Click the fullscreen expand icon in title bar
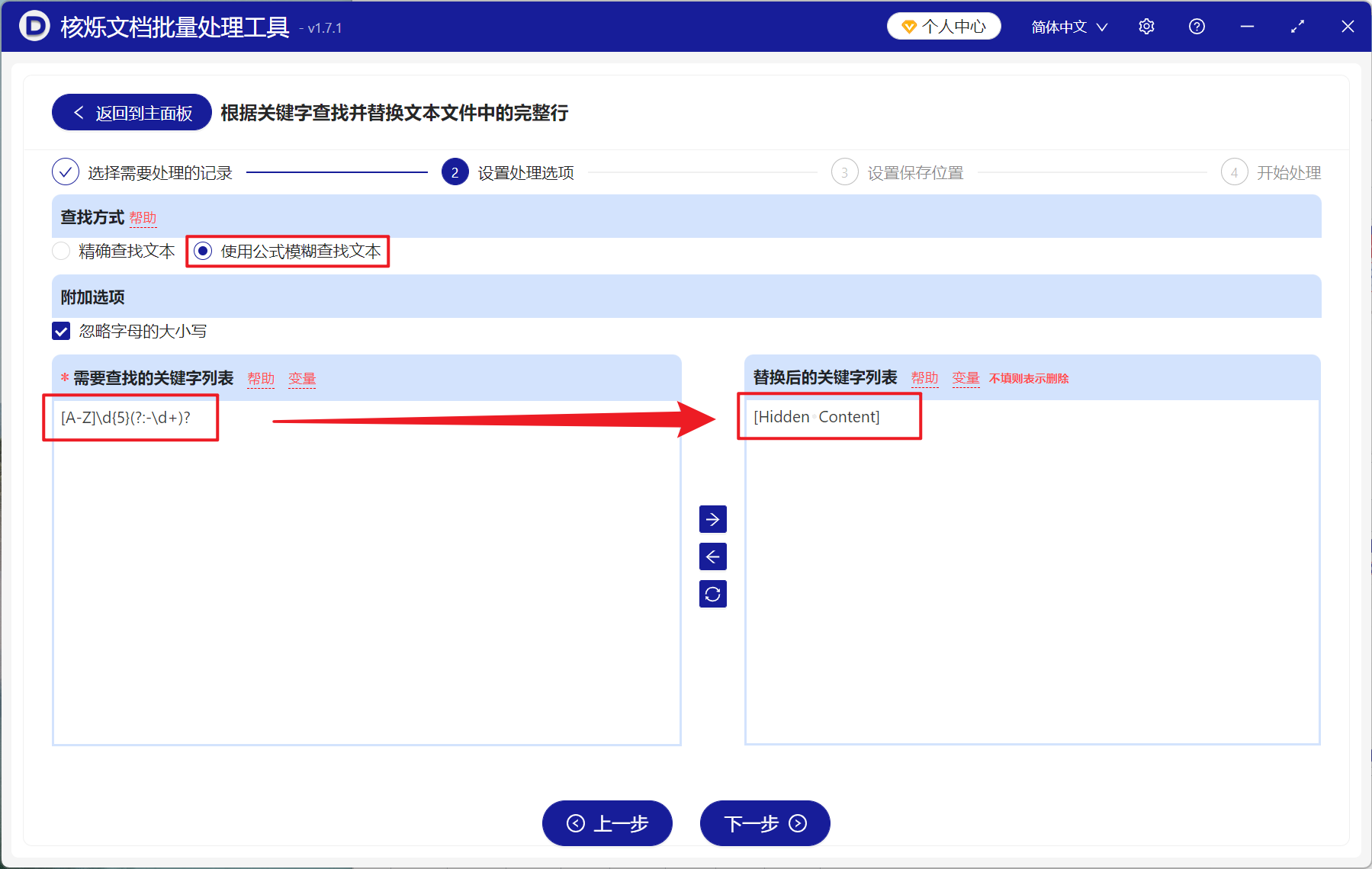Viewport: 1372px width, 869px height. (1297, 26)
